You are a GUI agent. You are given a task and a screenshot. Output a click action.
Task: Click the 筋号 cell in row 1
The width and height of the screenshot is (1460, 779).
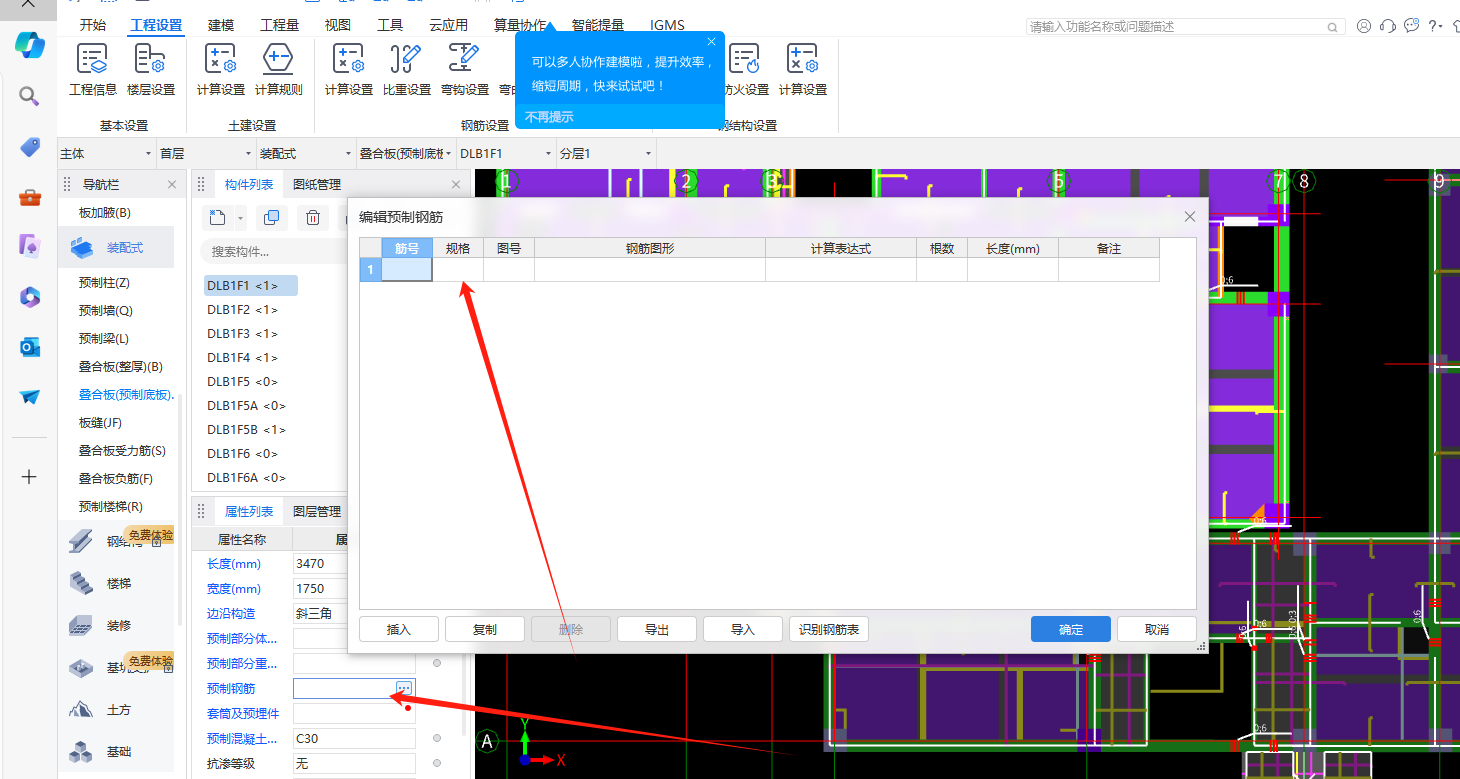pyautogui.click(x=407, y=269)
